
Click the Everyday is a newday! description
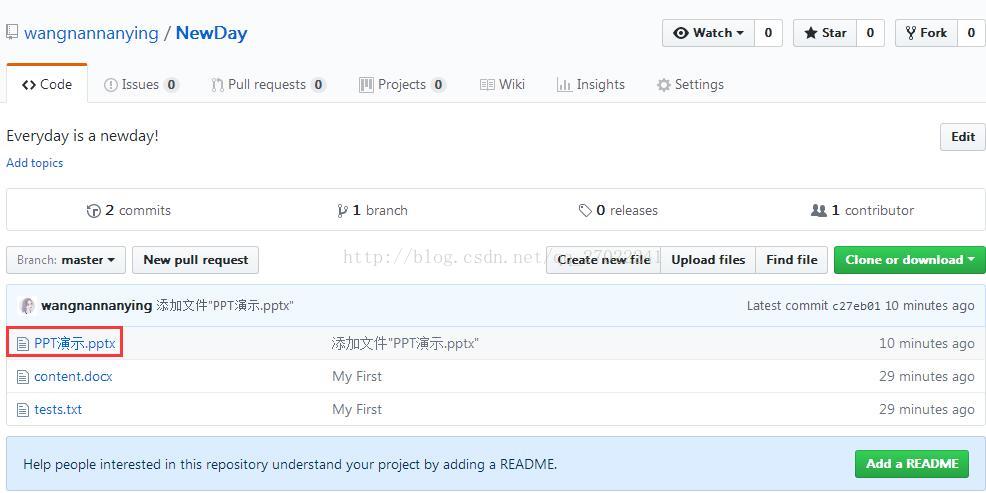point(82,136)
